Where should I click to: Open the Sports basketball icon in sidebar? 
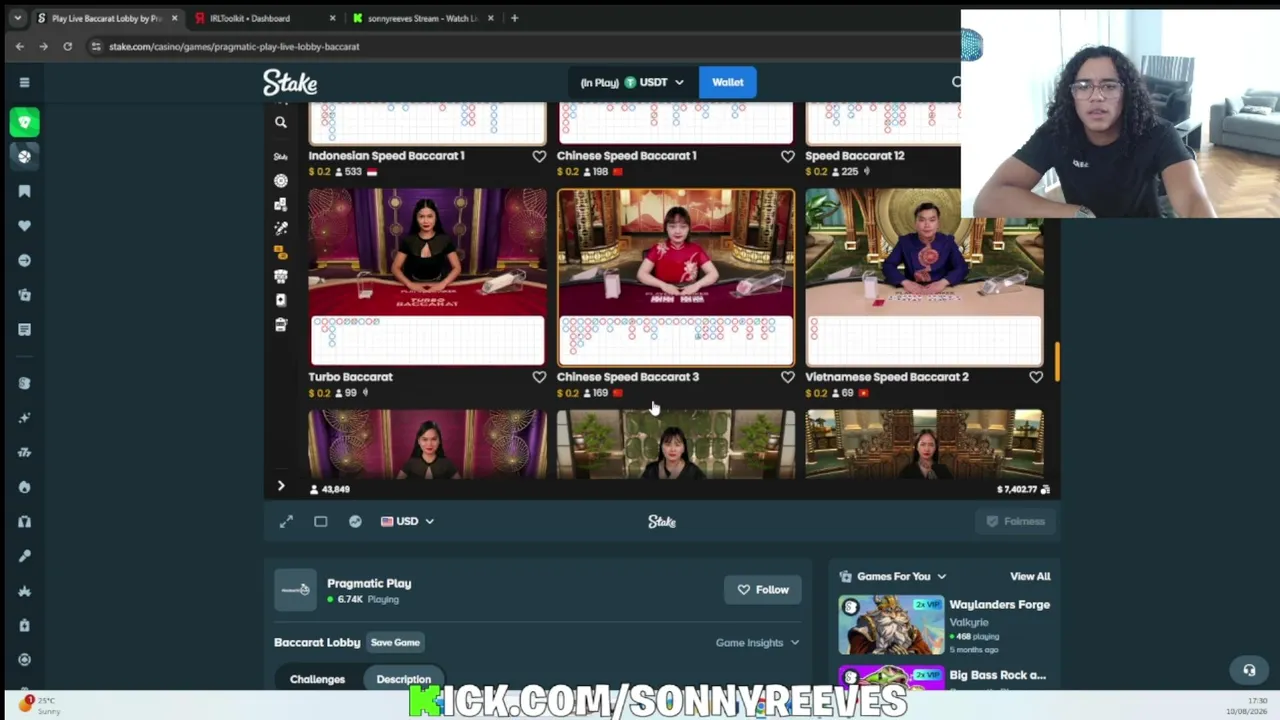(x=25, y=156)
